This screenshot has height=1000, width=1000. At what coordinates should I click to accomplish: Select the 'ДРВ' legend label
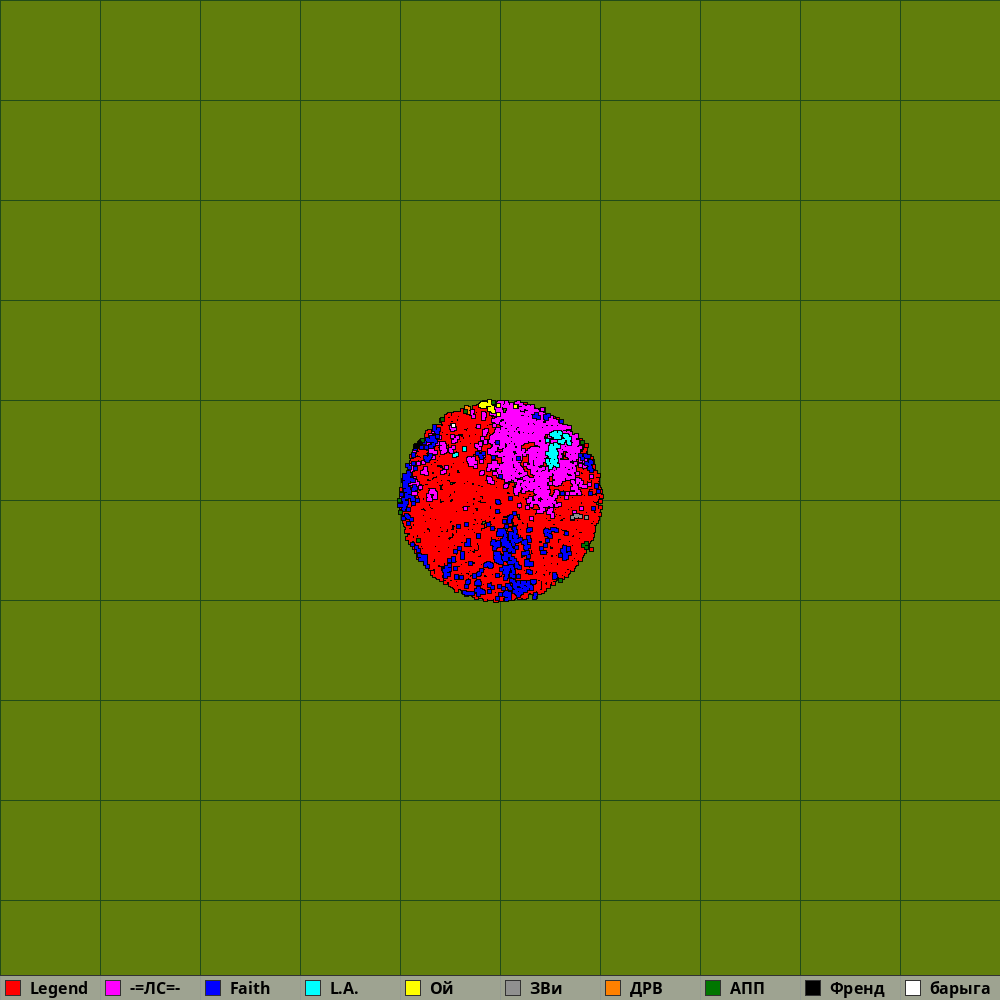tap(646, 988)
